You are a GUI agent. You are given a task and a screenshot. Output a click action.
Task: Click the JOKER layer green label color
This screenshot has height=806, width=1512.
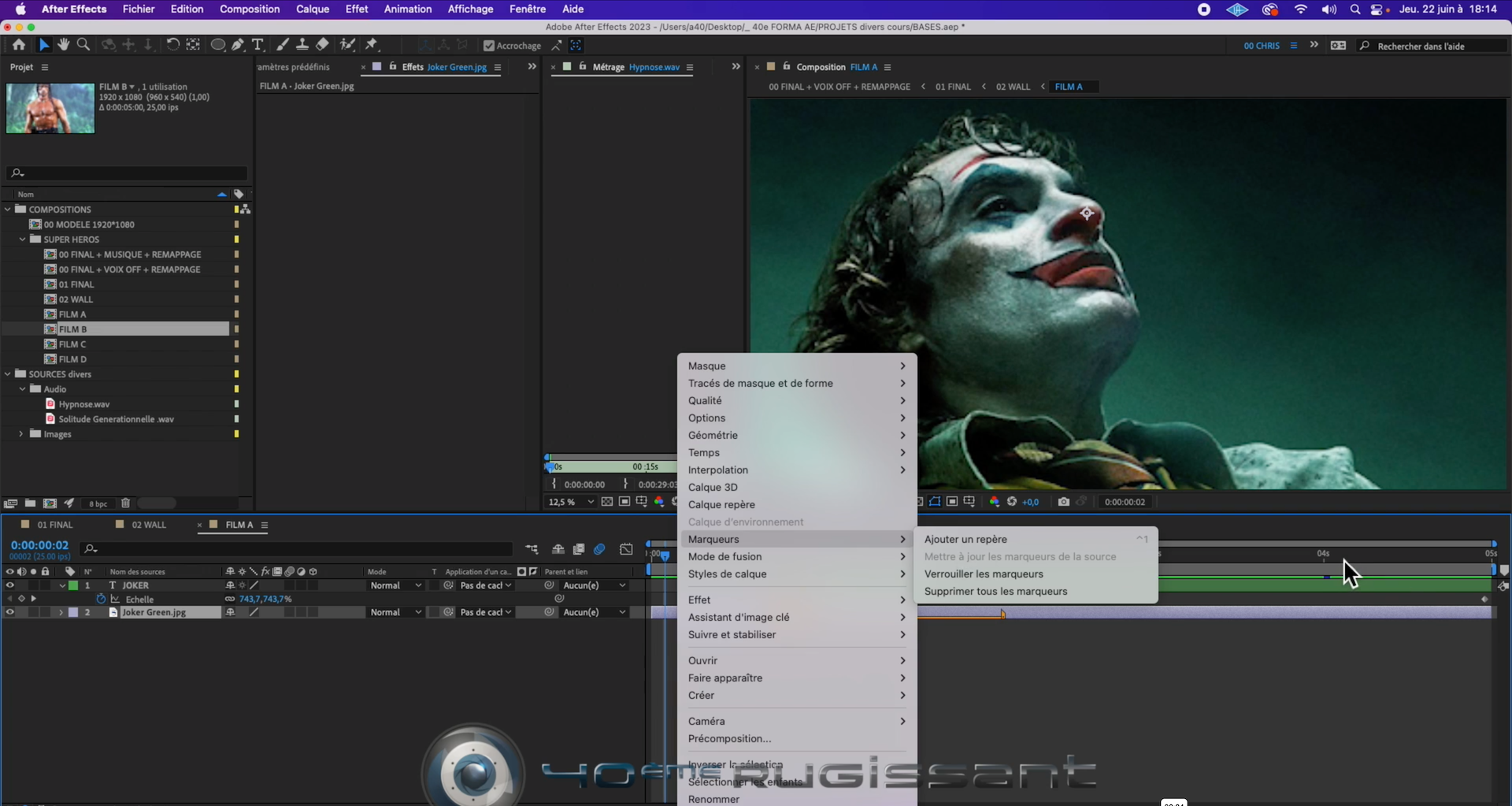click(x=73, y=585)
